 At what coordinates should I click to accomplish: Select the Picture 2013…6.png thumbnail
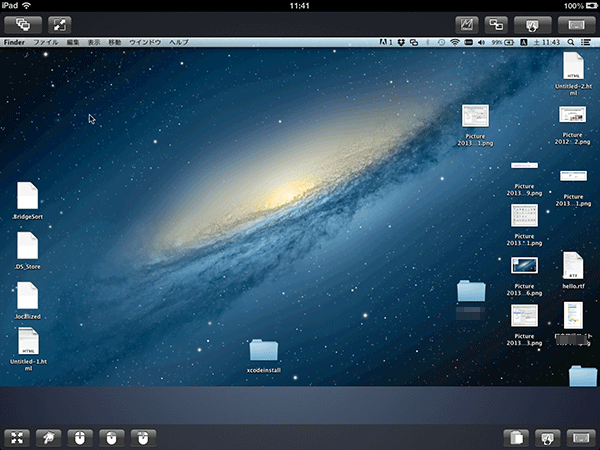(x=524, y=265)
